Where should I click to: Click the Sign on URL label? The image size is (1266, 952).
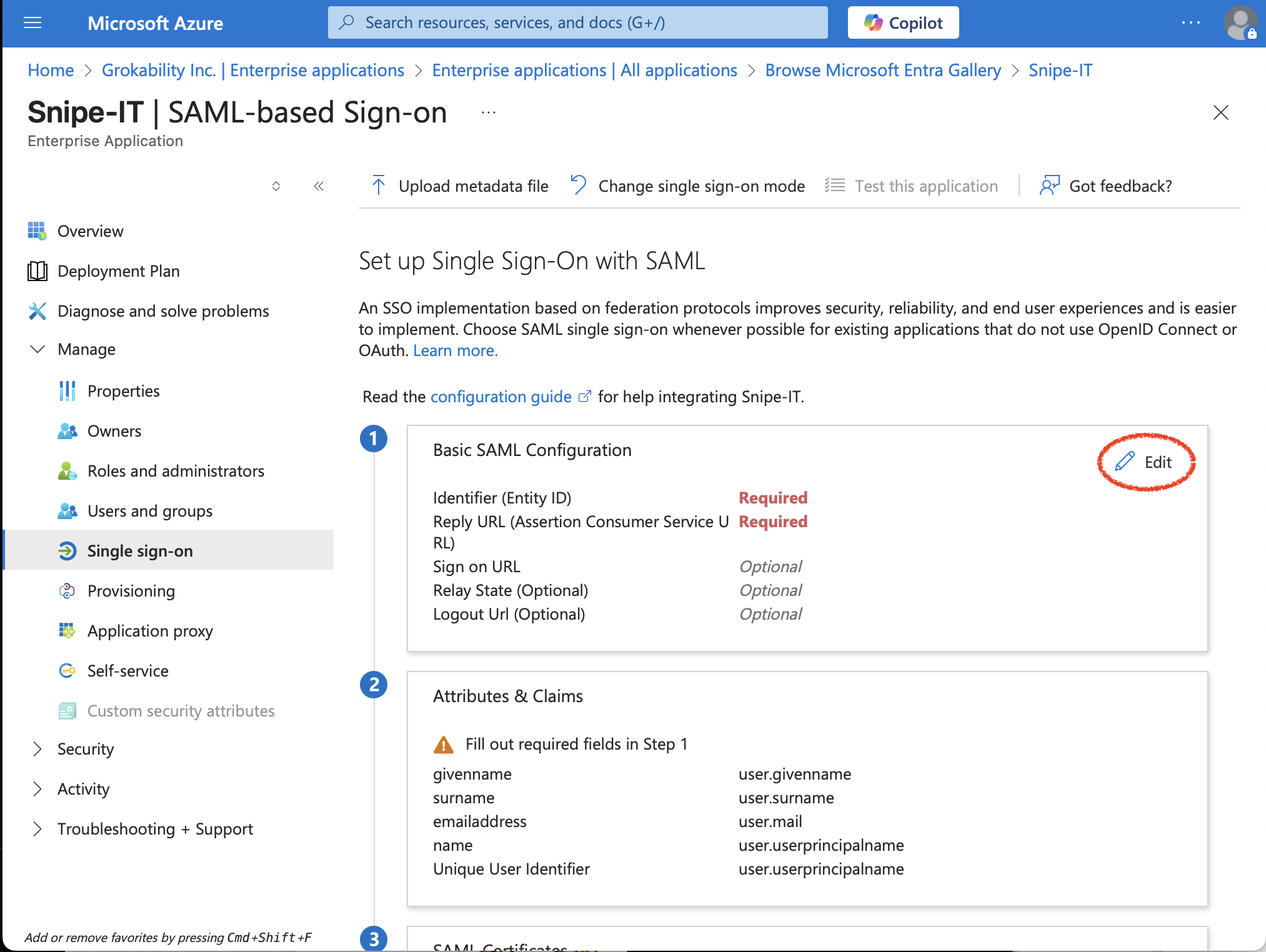click(x=476, y=567)
